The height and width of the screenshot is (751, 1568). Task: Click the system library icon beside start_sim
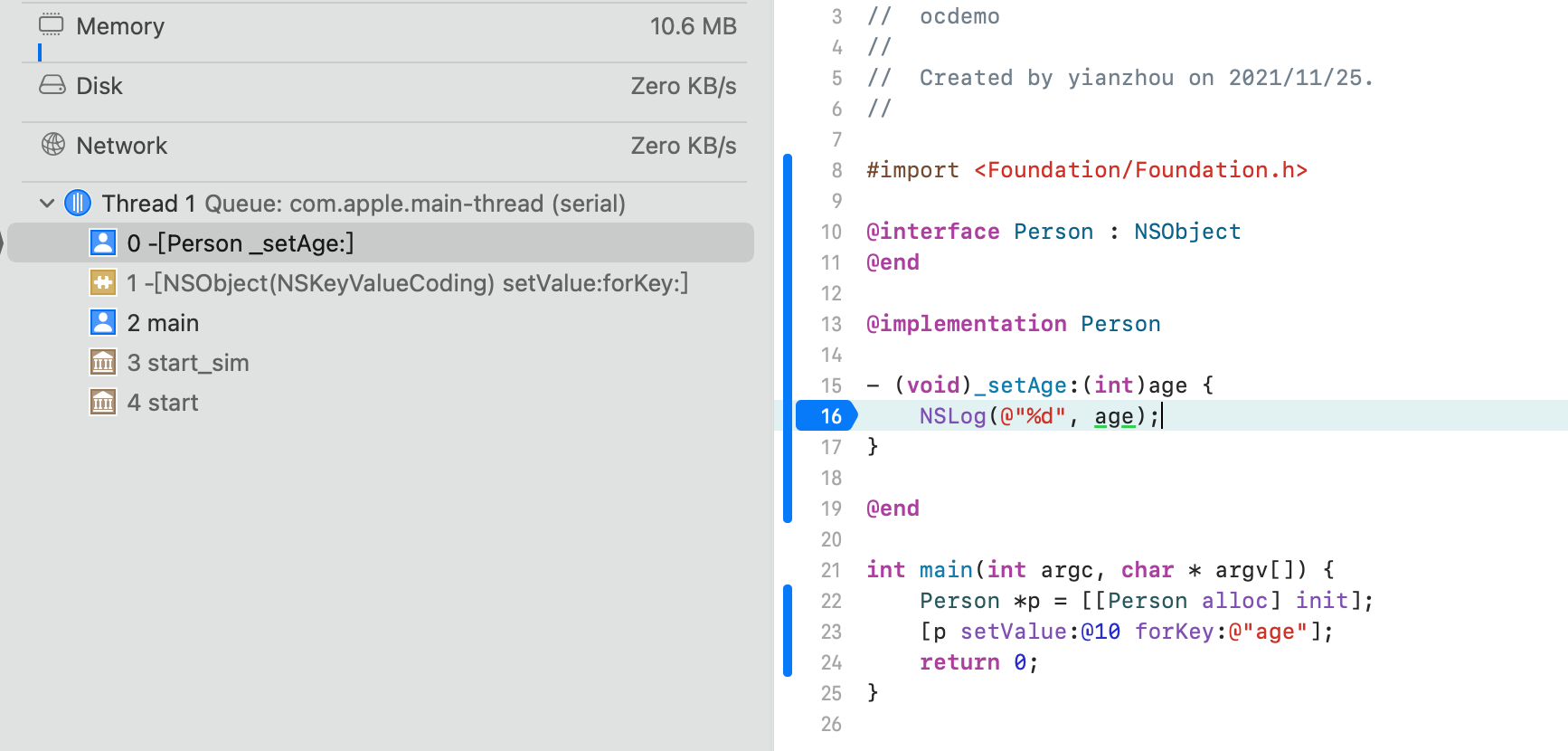coord(103,362)
